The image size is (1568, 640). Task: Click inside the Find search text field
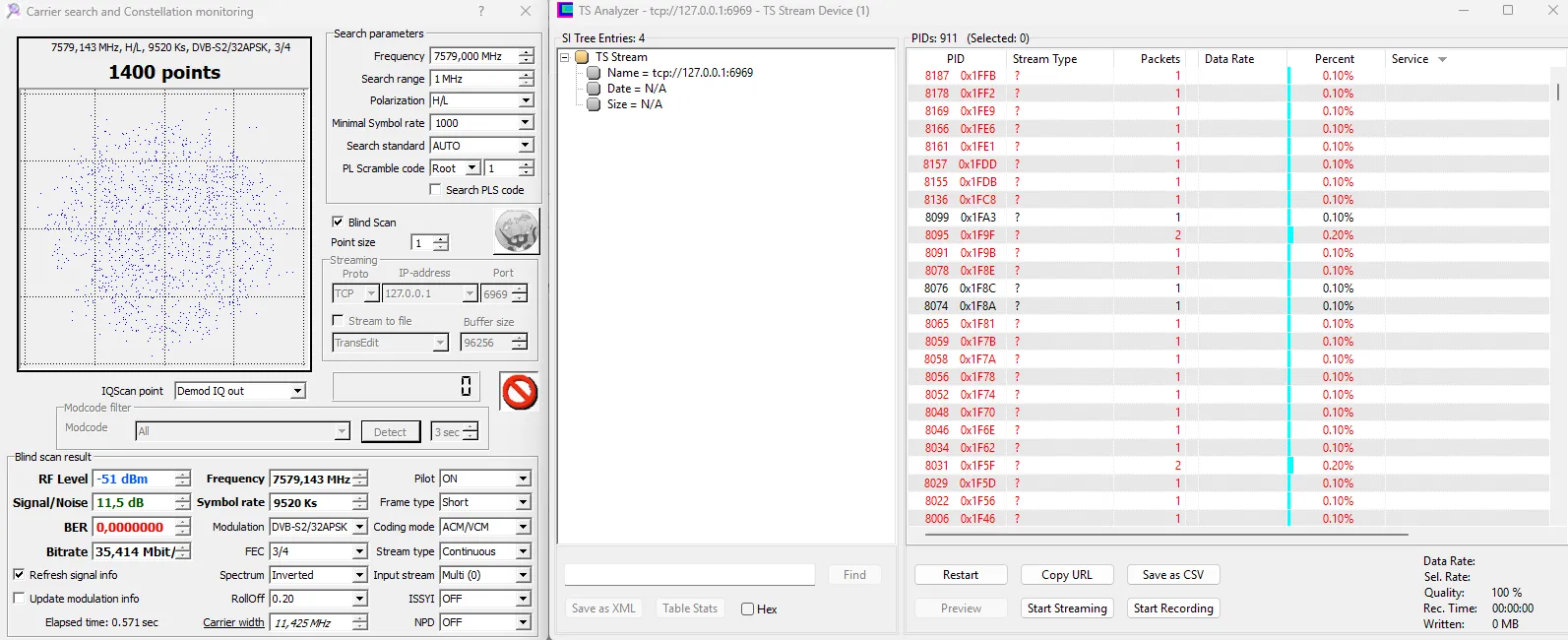689,575
